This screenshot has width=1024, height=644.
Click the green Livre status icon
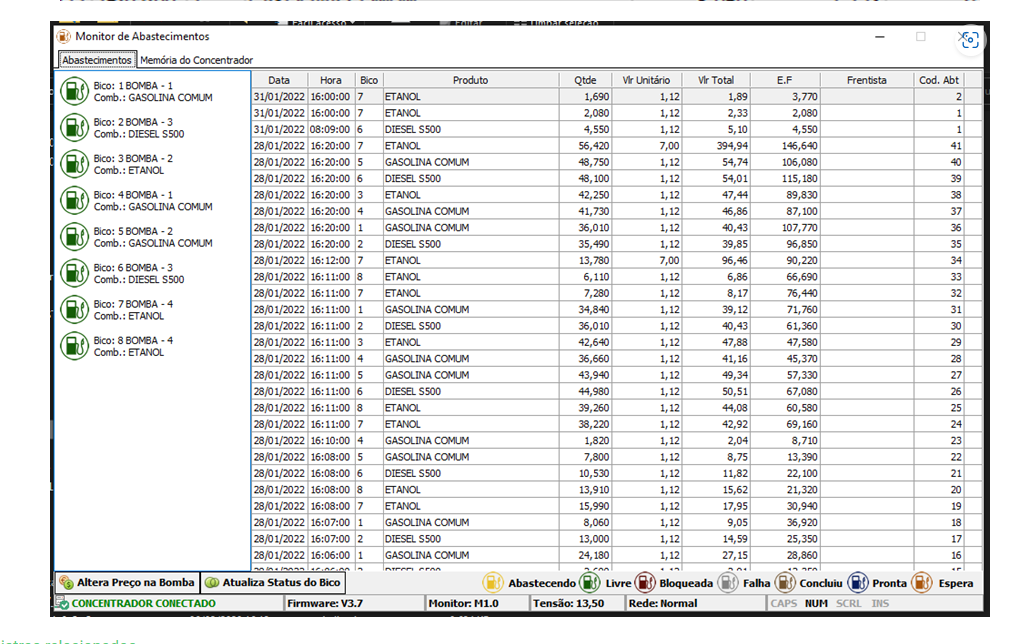(x=590, y=583)
